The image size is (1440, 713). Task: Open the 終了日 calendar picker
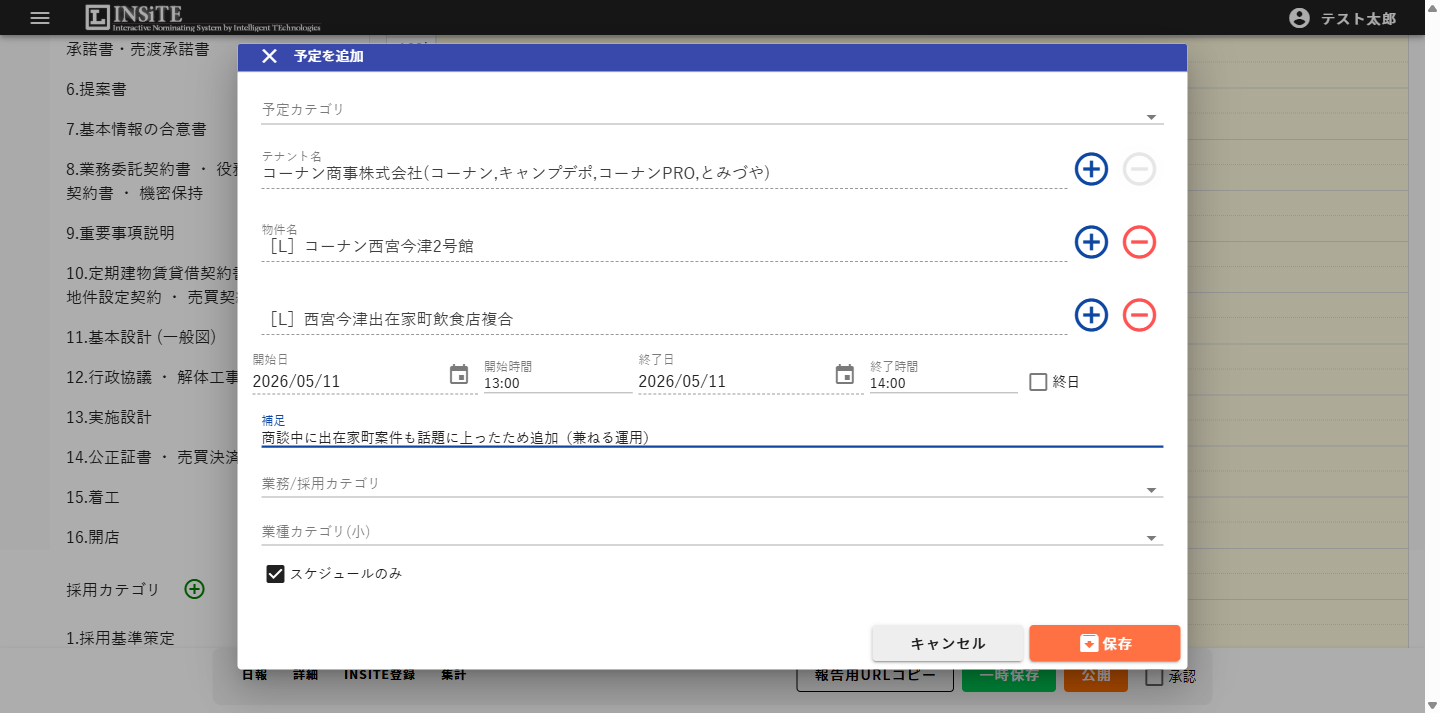coord(845,375)
